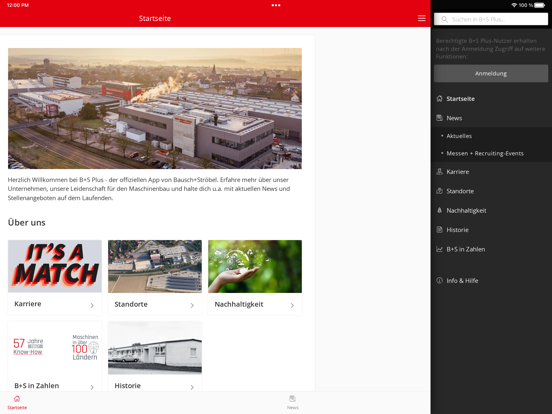552x414 pixels.
Task: Click the large factory aerial hero image
Action: click(155, 108)
